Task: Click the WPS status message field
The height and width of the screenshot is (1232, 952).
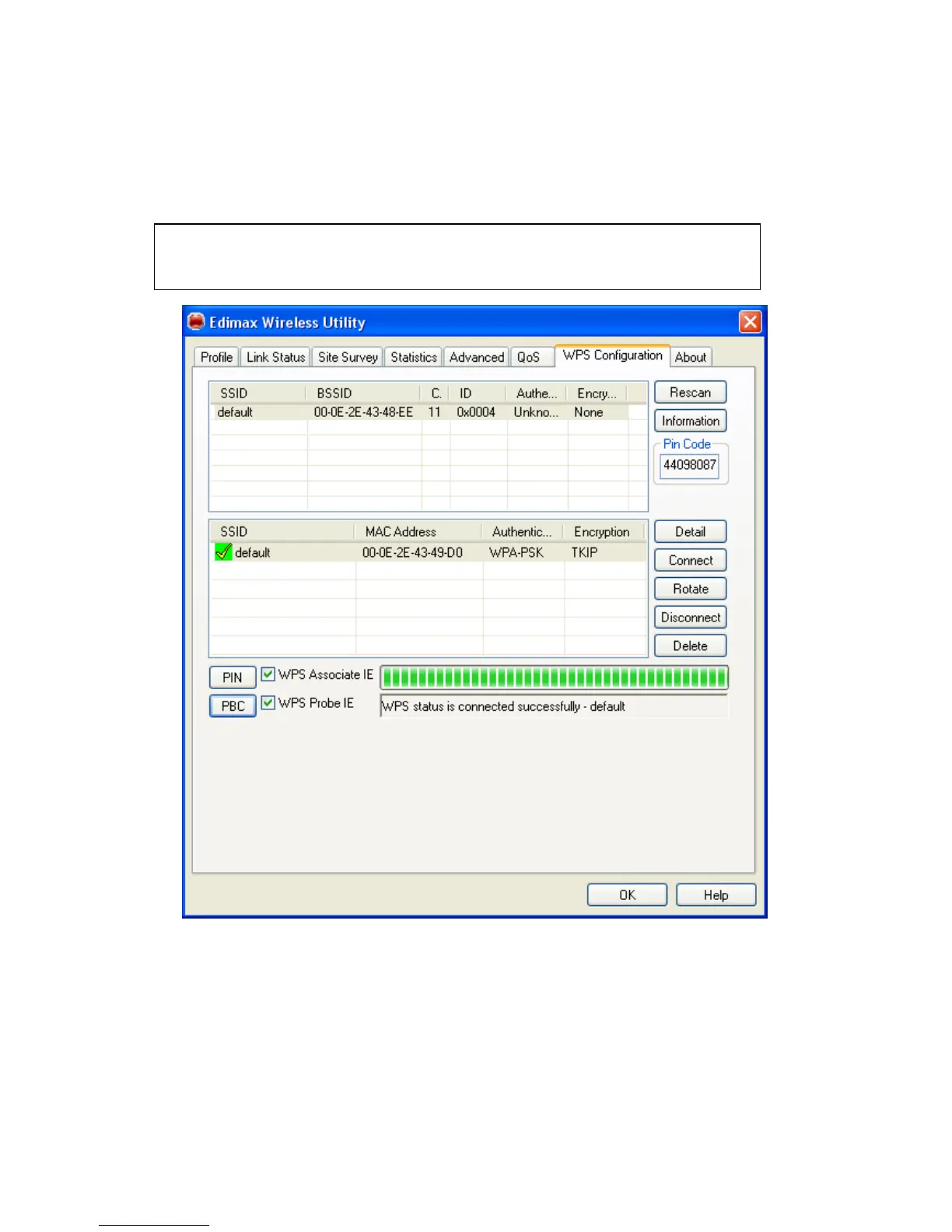Action: pos(555,706)
